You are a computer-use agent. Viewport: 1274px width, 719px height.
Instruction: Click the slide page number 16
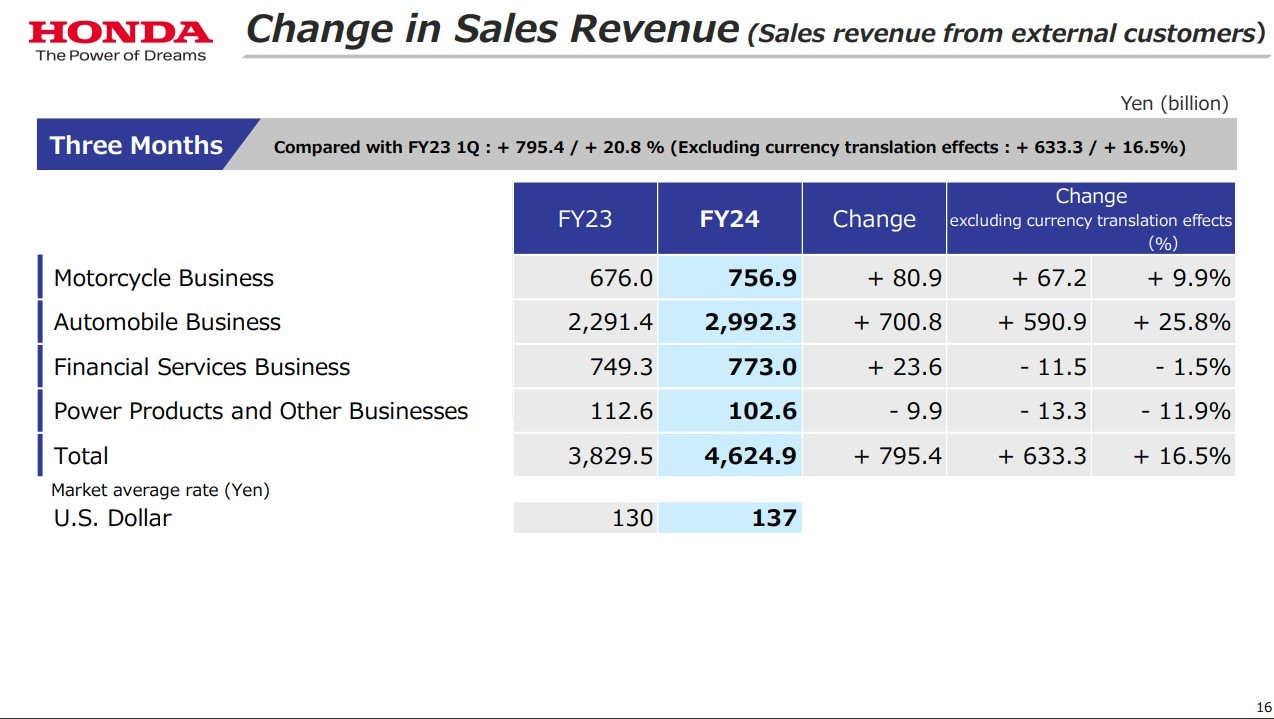click(x=1264, y=706)
